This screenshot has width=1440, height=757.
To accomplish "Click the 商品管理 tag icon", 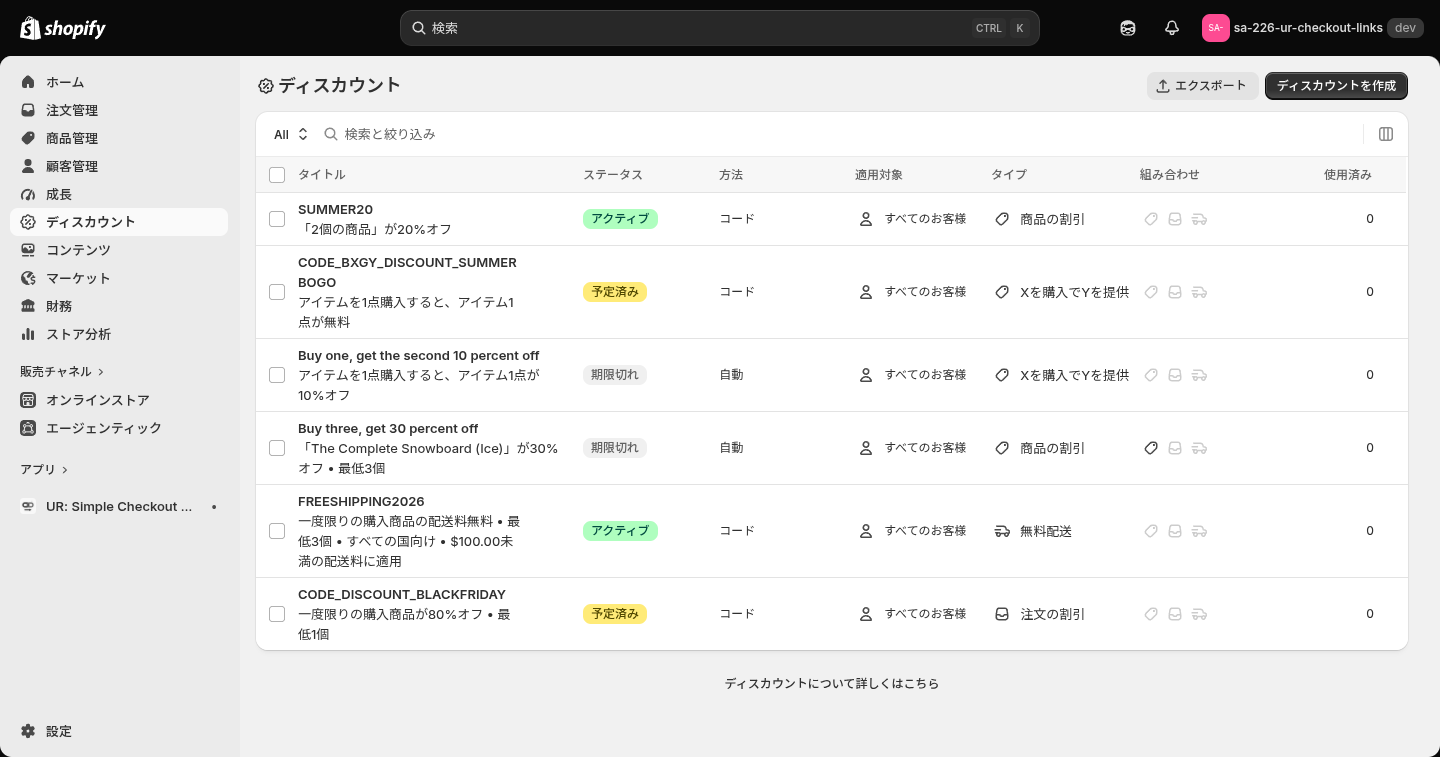I will pos(28,138).
